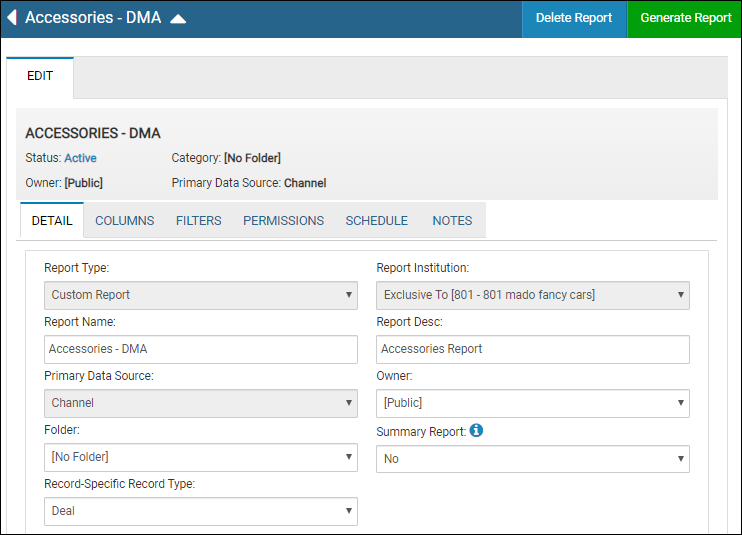Switch to the NOTES tab
This screenshot has height=535, width=742.
452,221
